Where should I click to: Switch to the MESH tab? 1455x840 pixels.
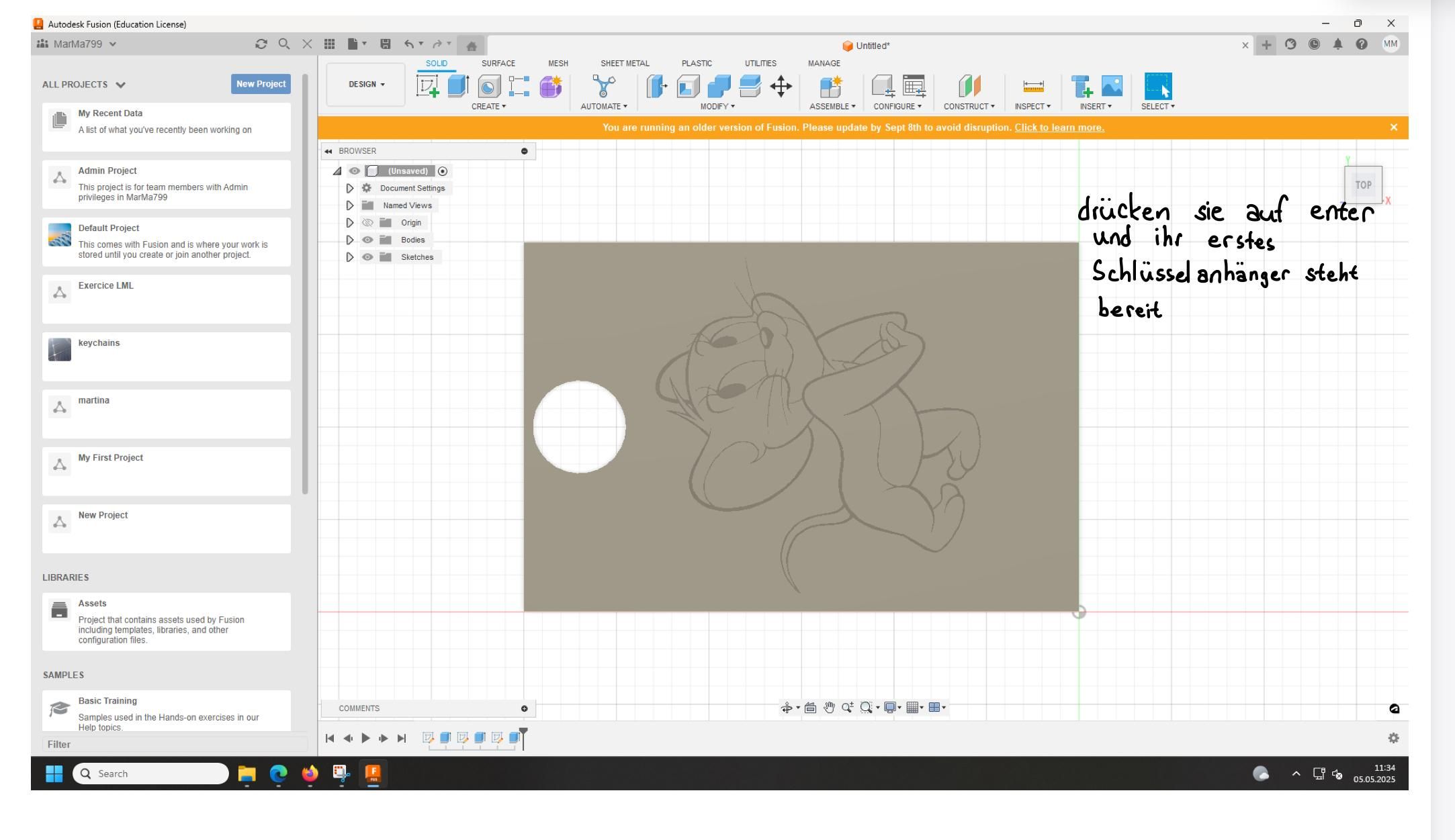558,63
